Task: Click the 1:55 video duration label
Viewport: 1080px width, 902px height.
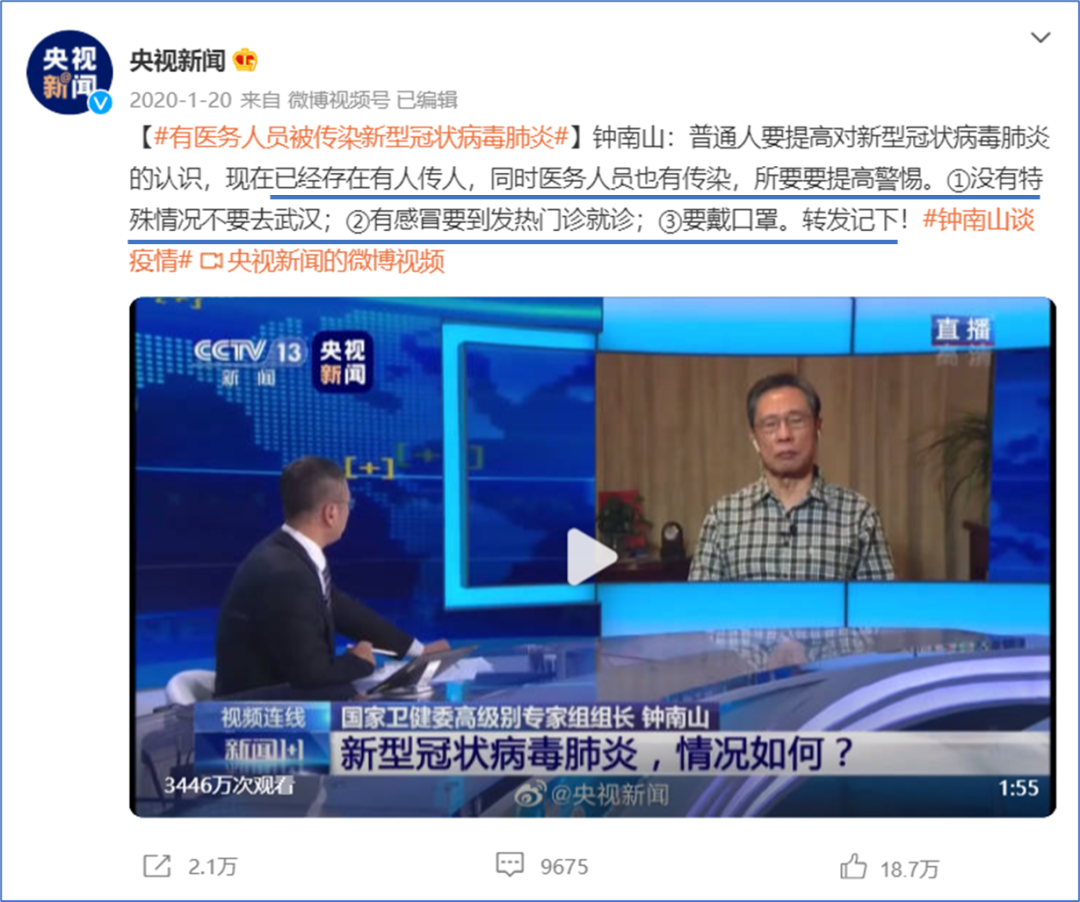Action: [x=1018, y=788]
